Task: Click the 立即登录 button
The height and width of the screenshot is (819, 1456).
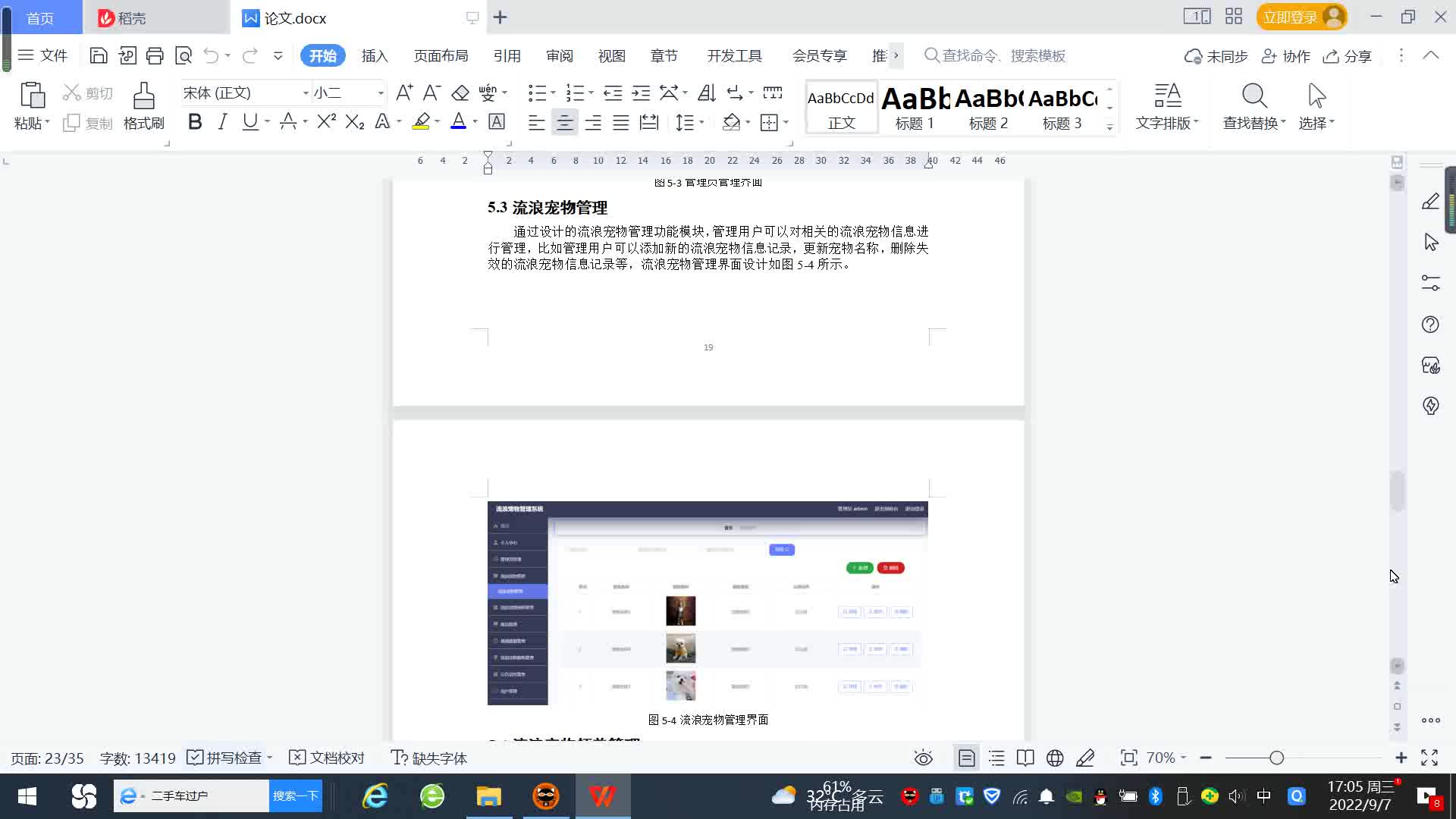Action: [x=1301, y=17]
